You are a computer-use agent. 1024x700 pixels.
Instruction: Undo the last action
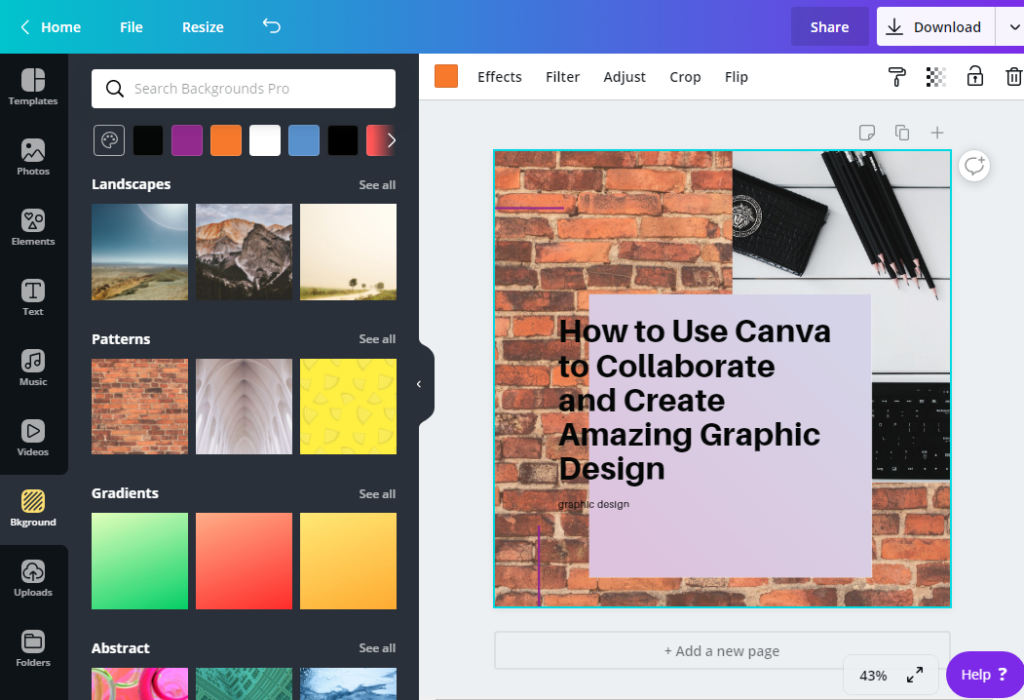click(x=270, y=27)
